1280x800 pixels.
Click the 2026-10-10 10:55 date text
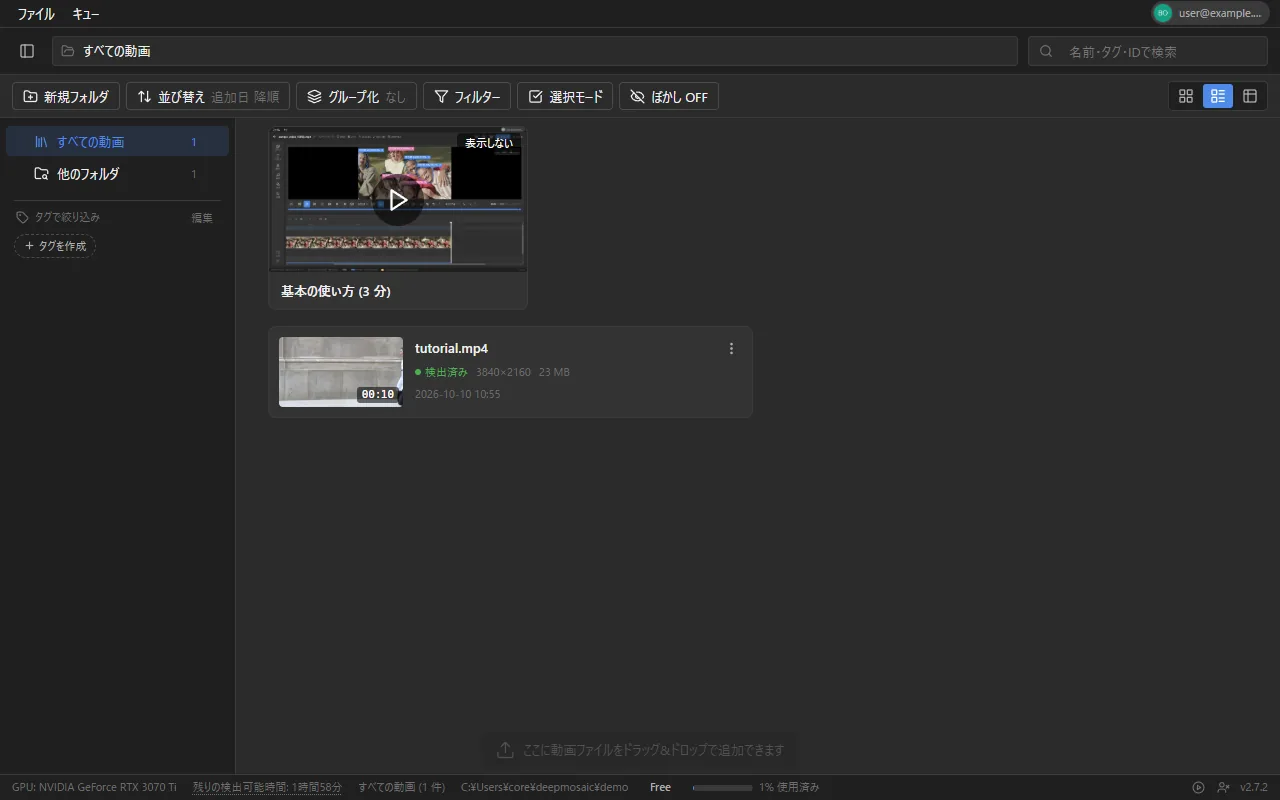(458, 394)
